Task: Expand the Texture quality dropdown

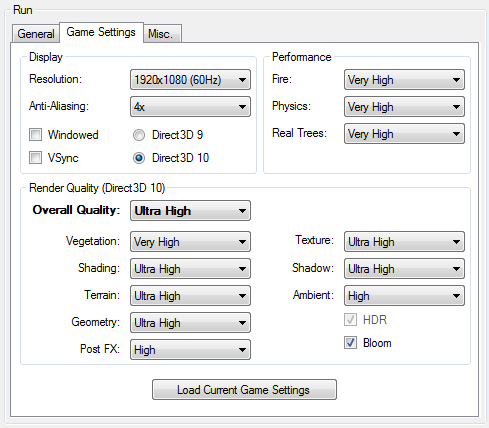Action: pos(404,242)
